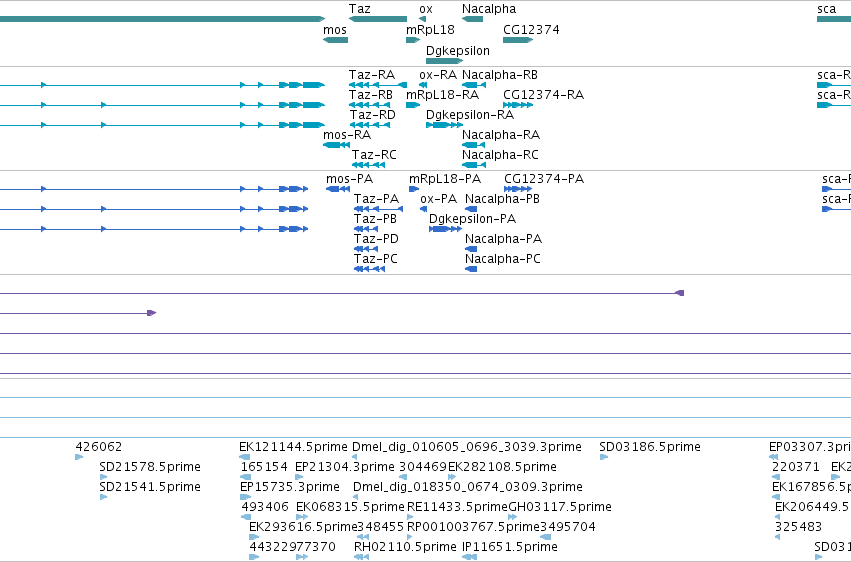
Task: Click the sca gene label
Action: tap(827, 9)
